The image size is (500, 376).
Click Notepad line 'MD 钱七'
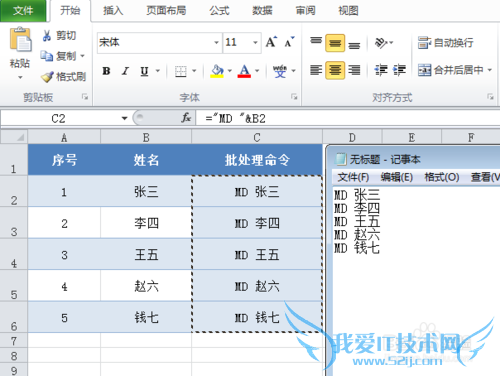[x=357, y=248]
